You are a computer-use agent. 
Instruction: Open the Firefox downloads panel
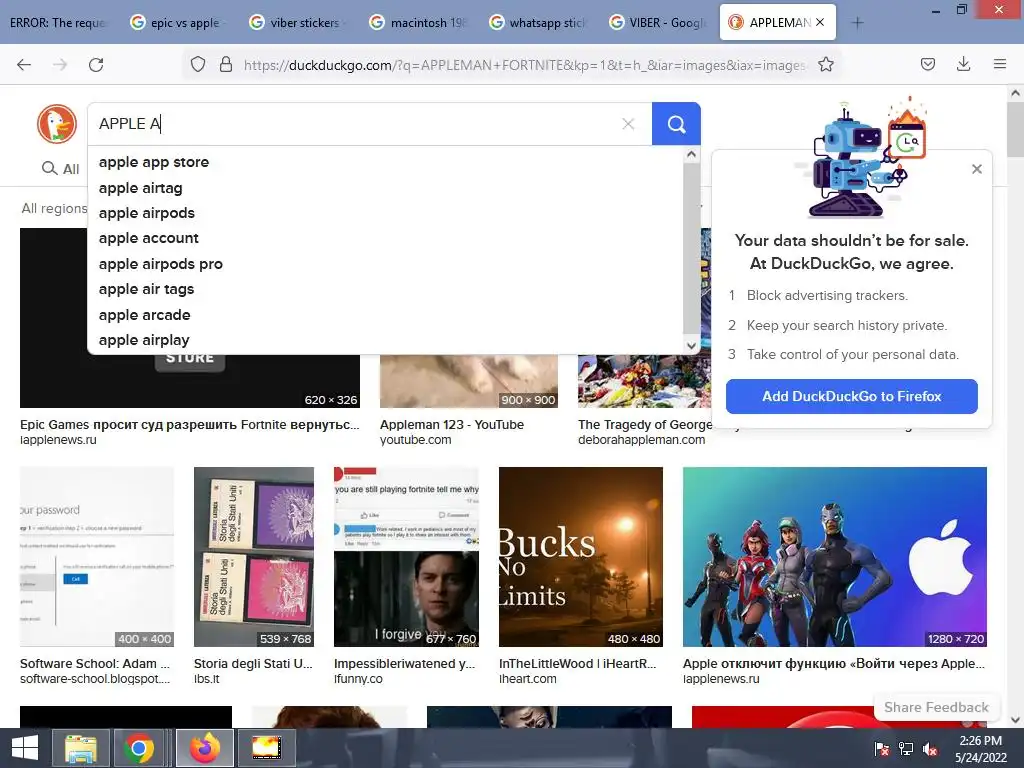(x=963, y=64)
